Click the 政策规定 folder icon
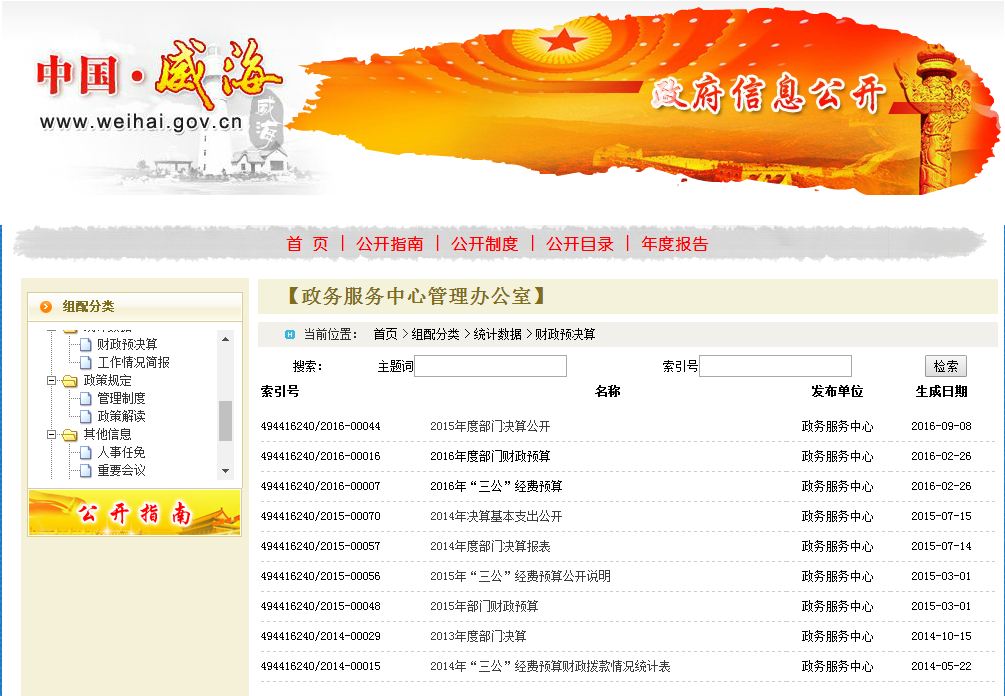1005x696 pixels. coord(69,381)
